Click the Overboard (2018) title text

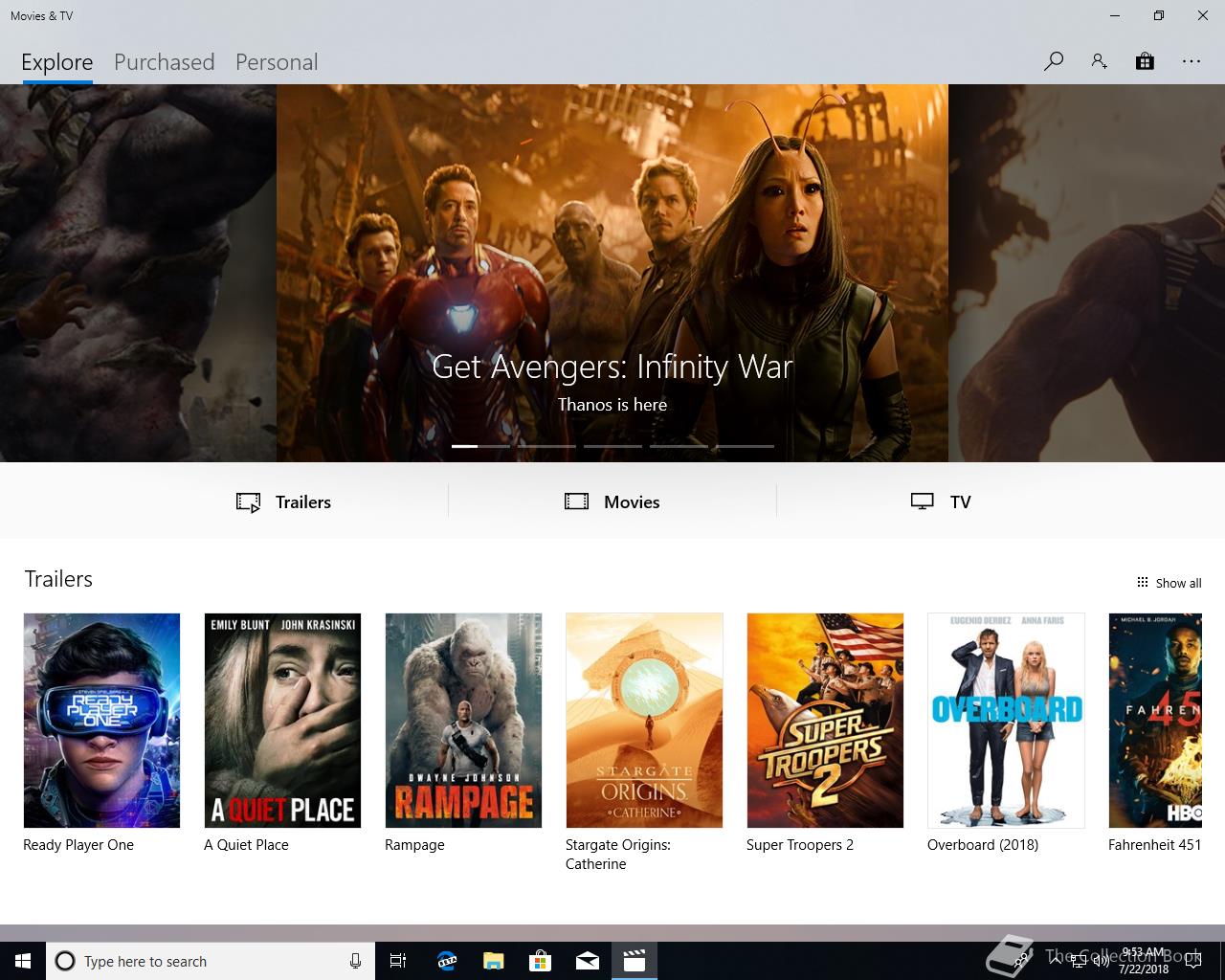coord(983,845)
